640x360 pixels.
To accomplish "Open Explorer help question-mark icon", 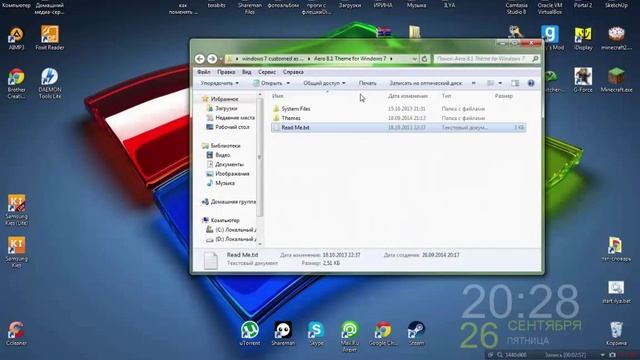I will coord(531,83).
